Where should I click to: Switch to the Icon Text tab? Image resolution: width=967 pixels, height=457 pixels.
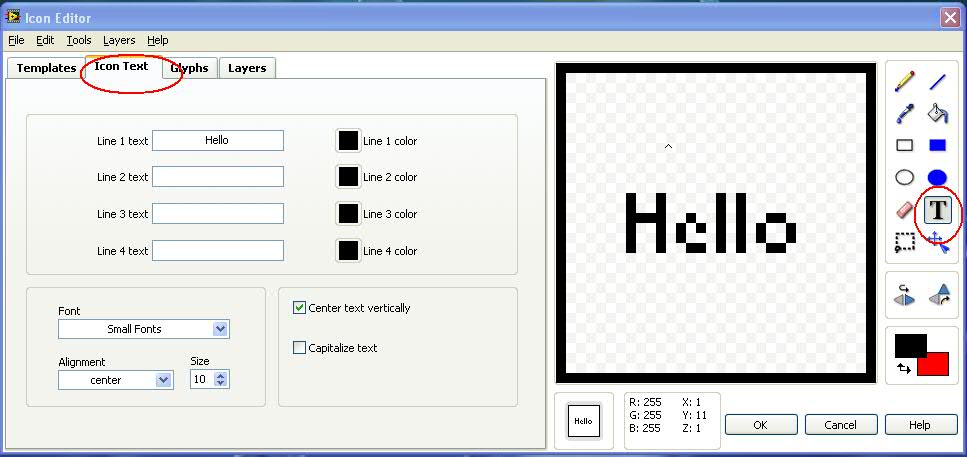click(x=121, y=66)
